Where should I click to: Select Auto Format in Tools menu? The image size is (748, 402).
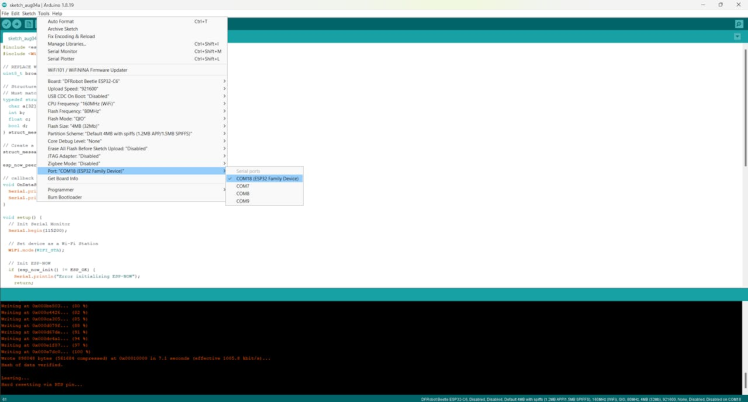coord(132,21)
